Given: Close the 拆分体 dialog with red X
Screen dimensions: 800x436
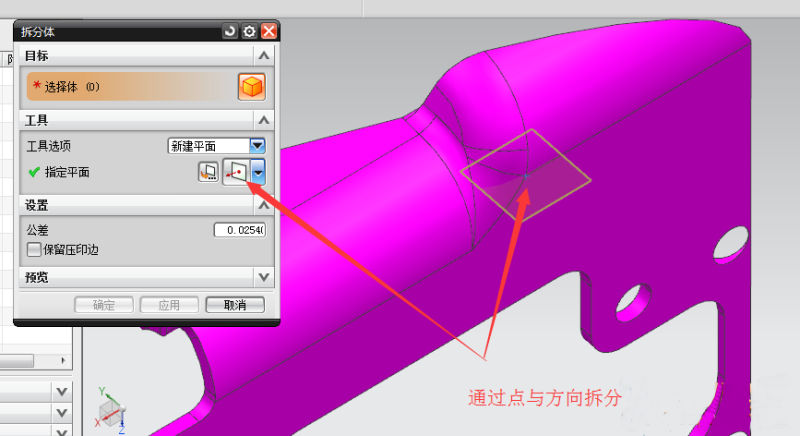Looking at the screenshot, I should click(x=267, y=32).
